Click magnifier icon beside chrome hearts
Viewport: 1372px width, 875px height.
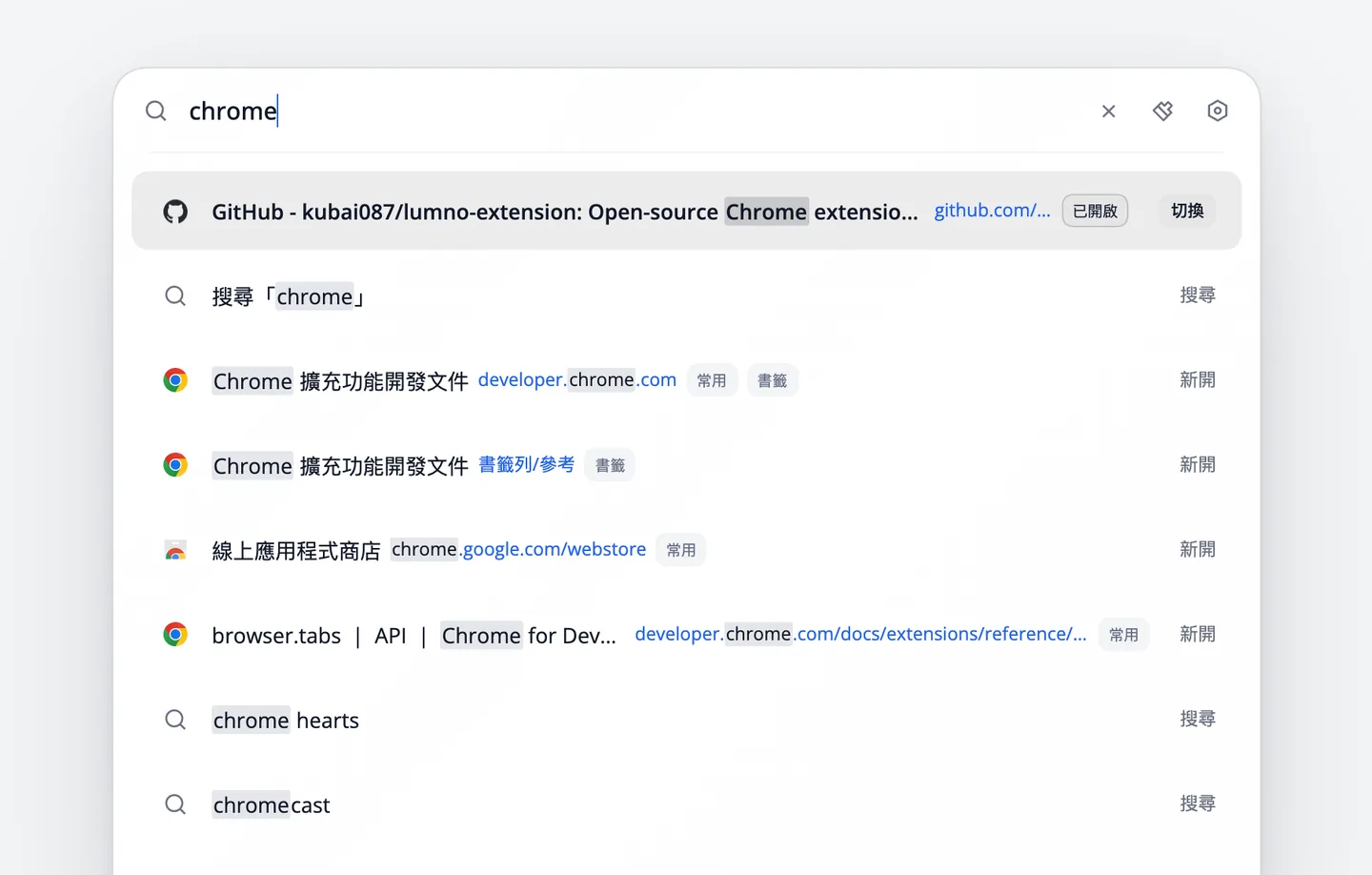[175, 720]
